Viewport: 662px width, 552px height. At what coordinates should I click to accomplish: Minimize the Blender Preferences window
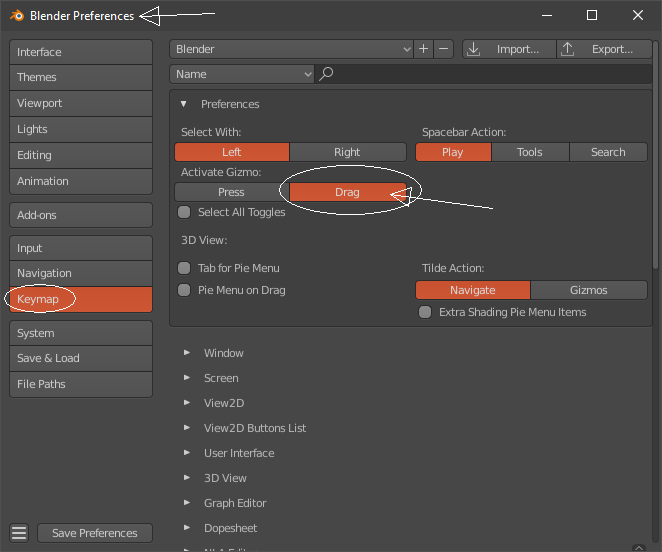[x=547, y=15]
